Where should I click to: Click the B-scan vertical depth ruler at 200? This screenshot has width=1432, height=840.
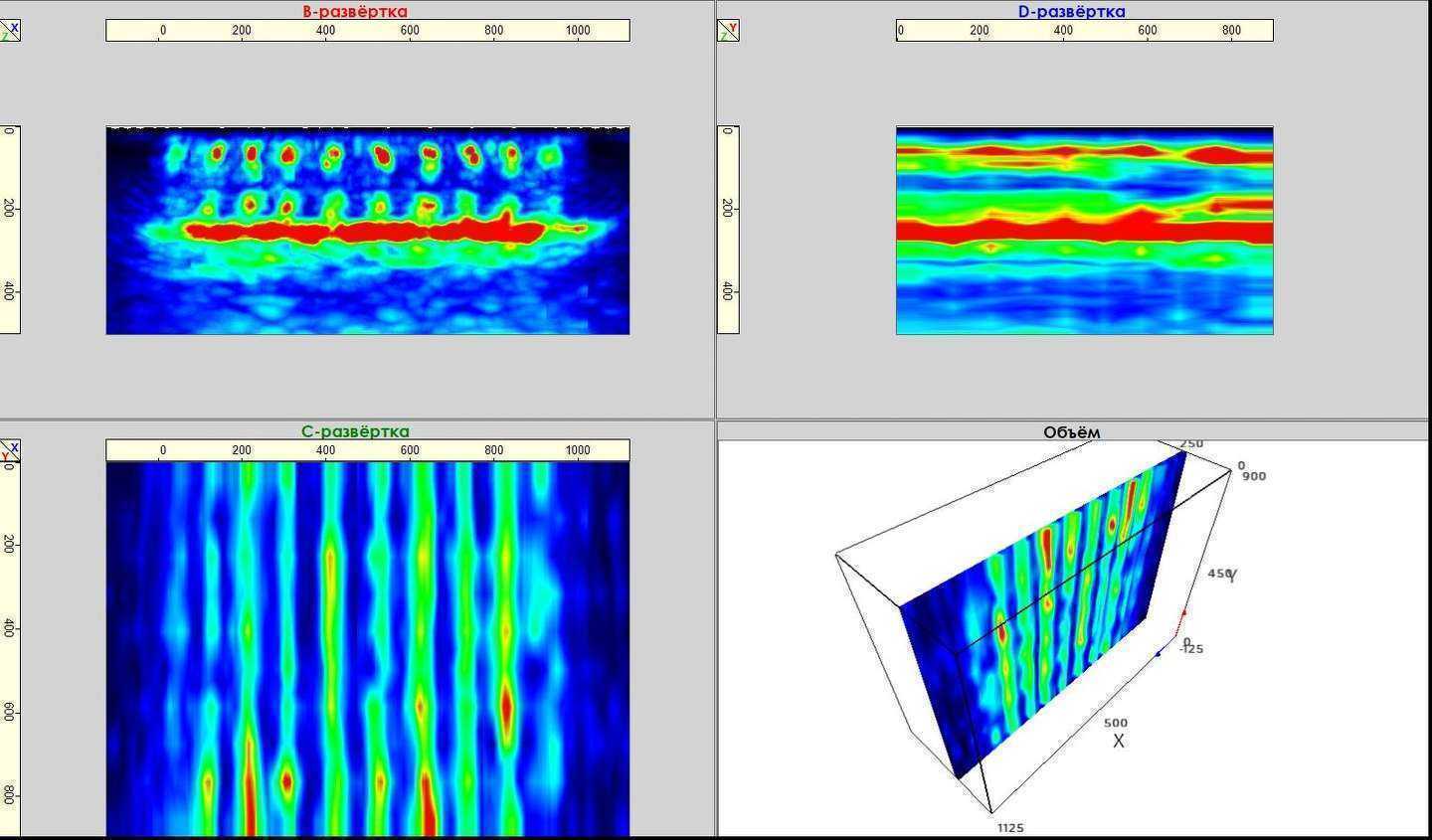(9, 208)
